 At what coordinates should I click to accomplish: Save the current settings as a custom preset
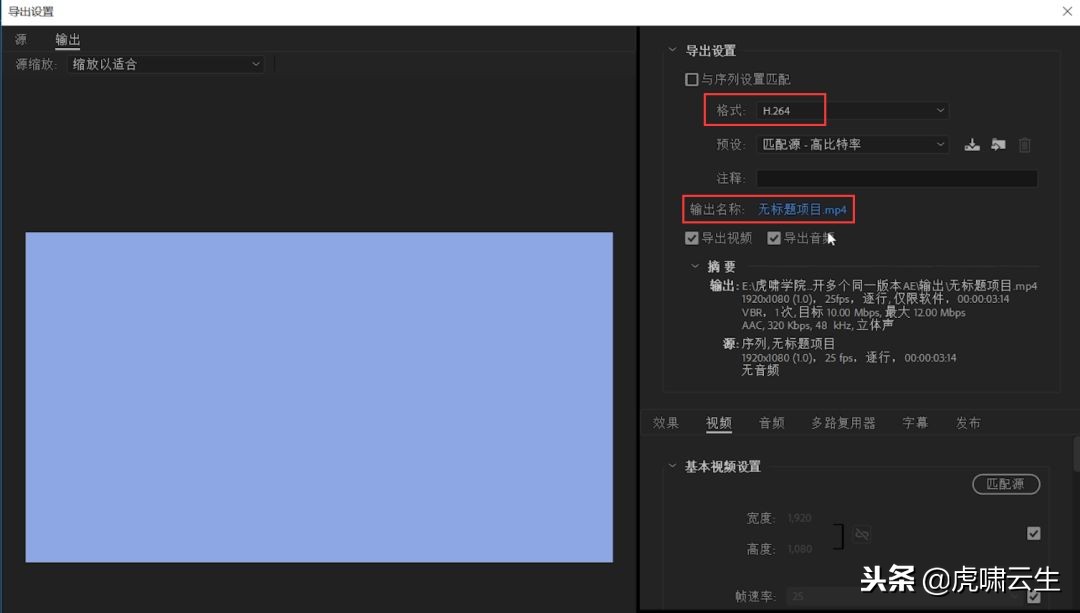point(972,144)
